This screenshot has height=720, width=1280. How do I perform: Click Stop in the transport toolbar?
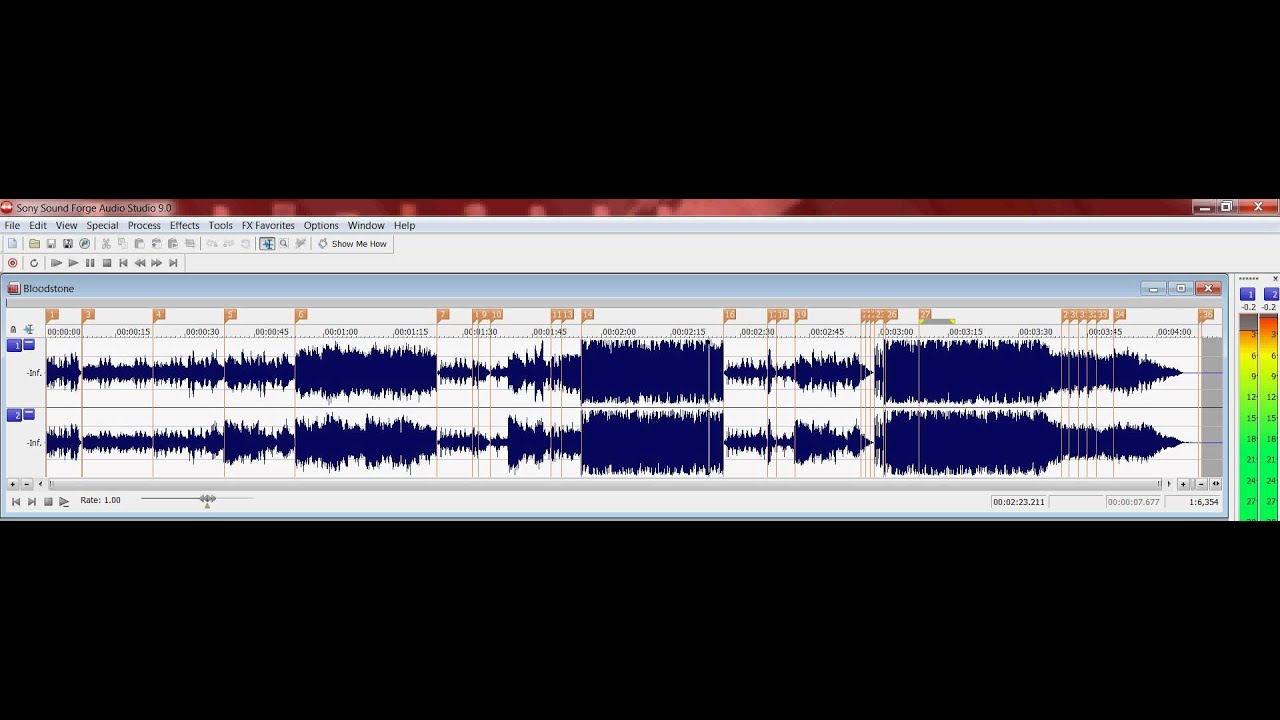[106, 263]
